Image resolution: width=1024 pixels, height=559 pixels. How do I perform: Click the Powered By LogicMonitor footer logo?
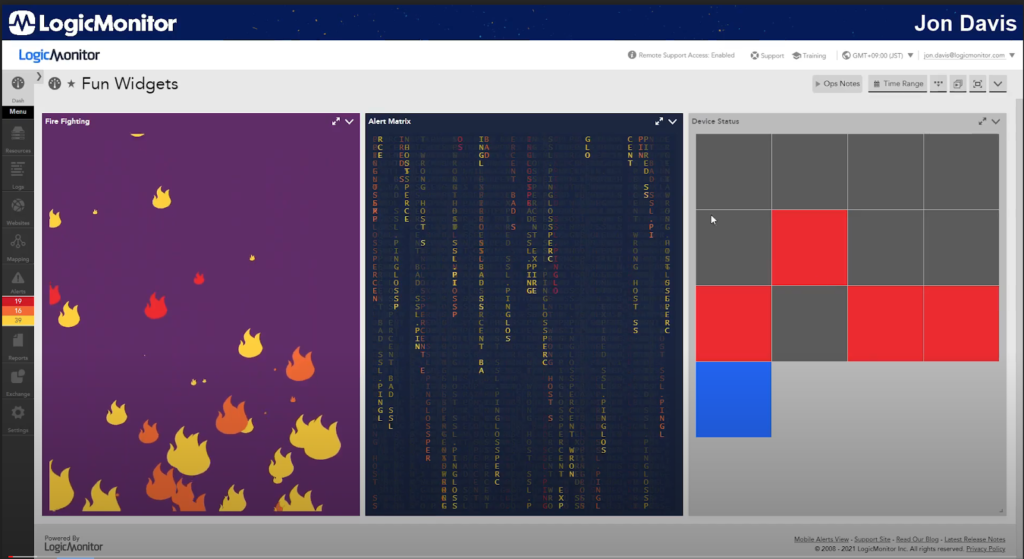pos(73,543)
